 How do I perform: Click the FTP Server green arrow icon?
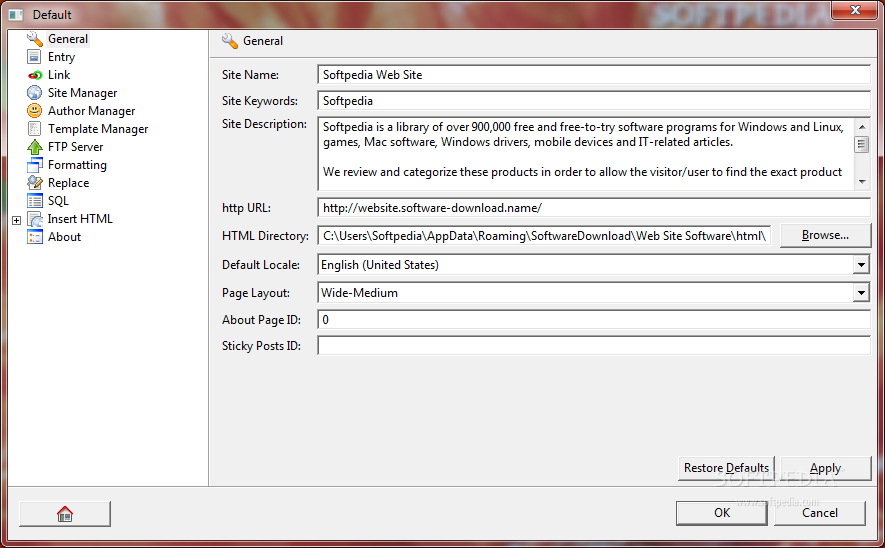(34, 147)
